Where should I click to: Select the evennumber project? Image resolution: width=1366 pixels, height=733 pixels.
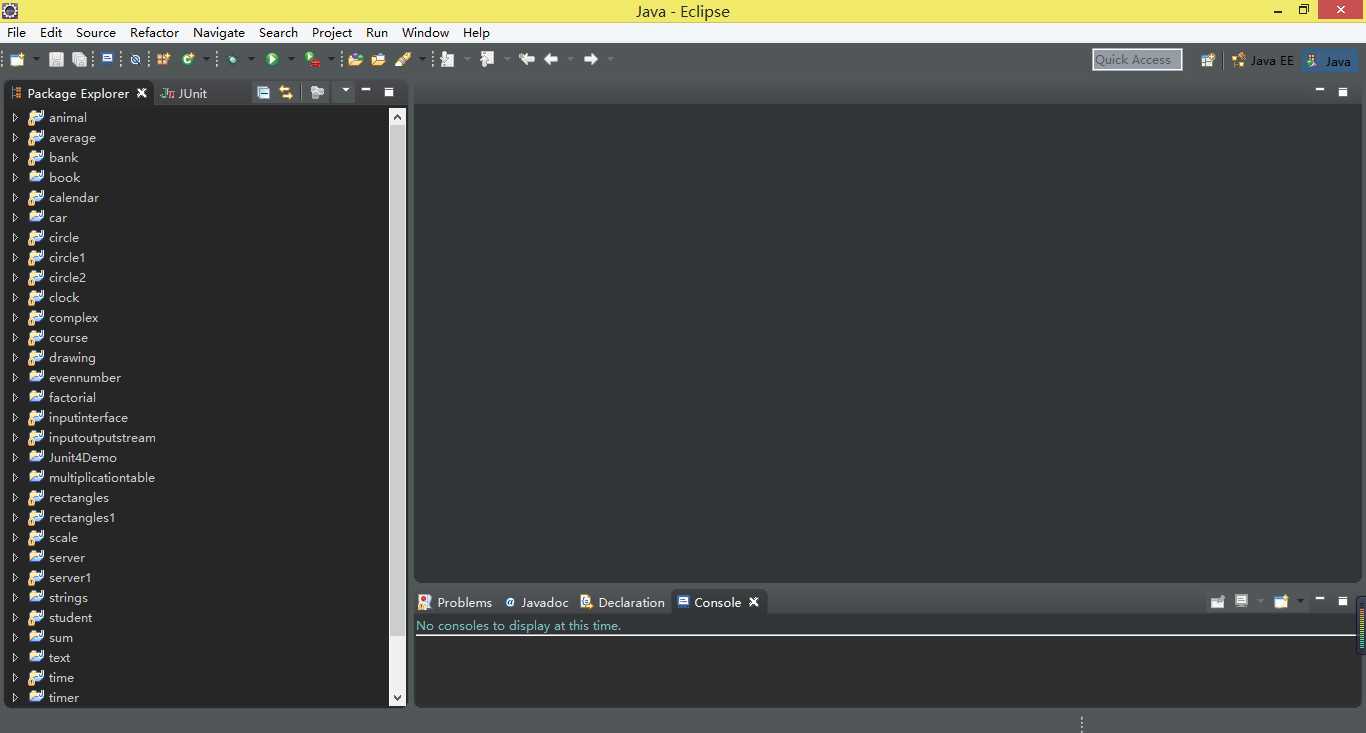(85, 377)
